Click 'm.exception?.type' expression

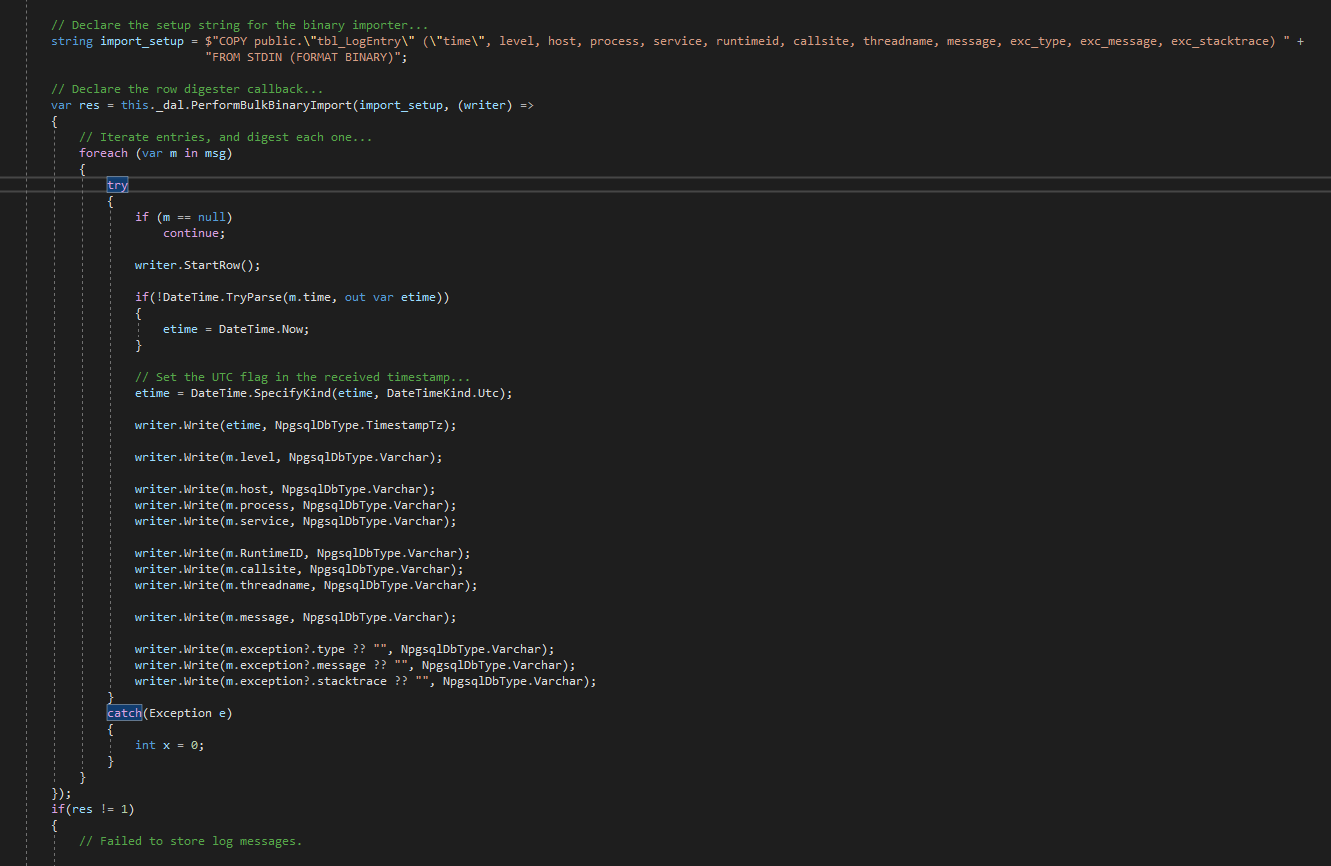pos(285,649)
